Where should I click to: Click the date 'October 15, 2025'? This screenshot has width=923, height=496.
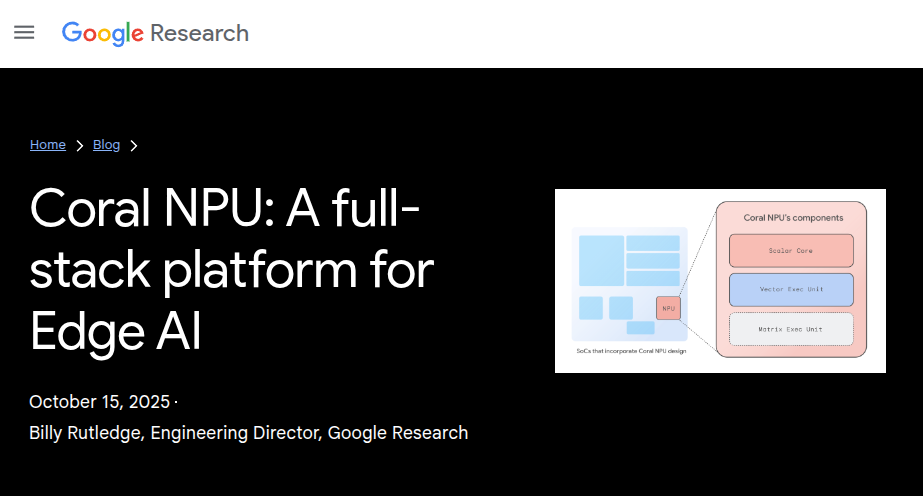point(99,402)
